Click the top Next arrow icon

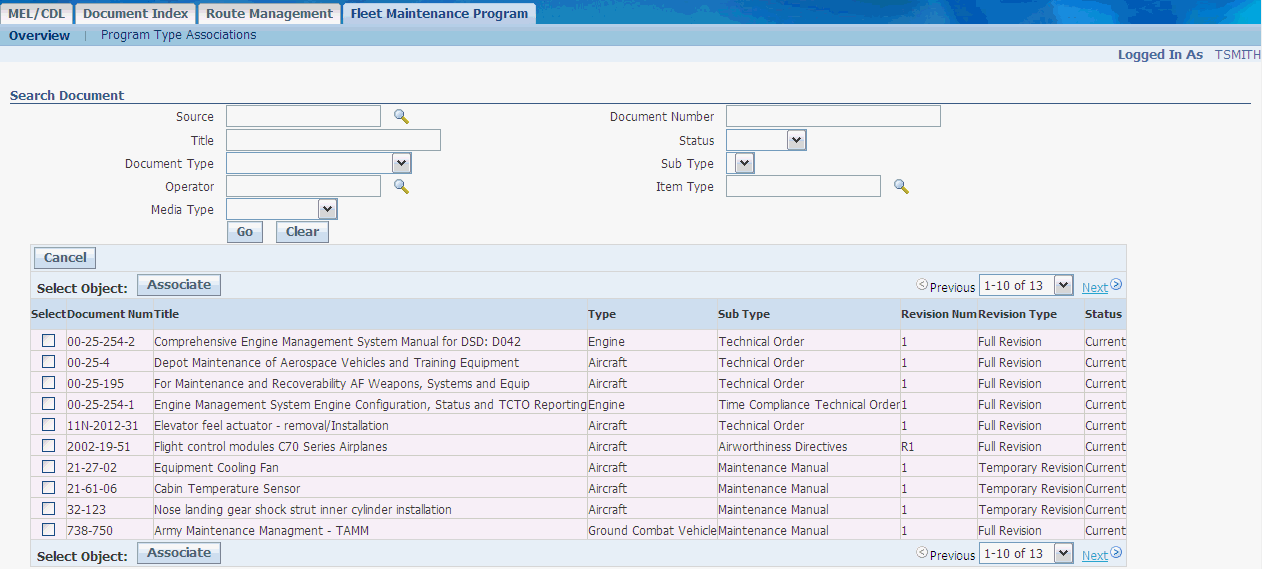click(x=1116, y=285)
